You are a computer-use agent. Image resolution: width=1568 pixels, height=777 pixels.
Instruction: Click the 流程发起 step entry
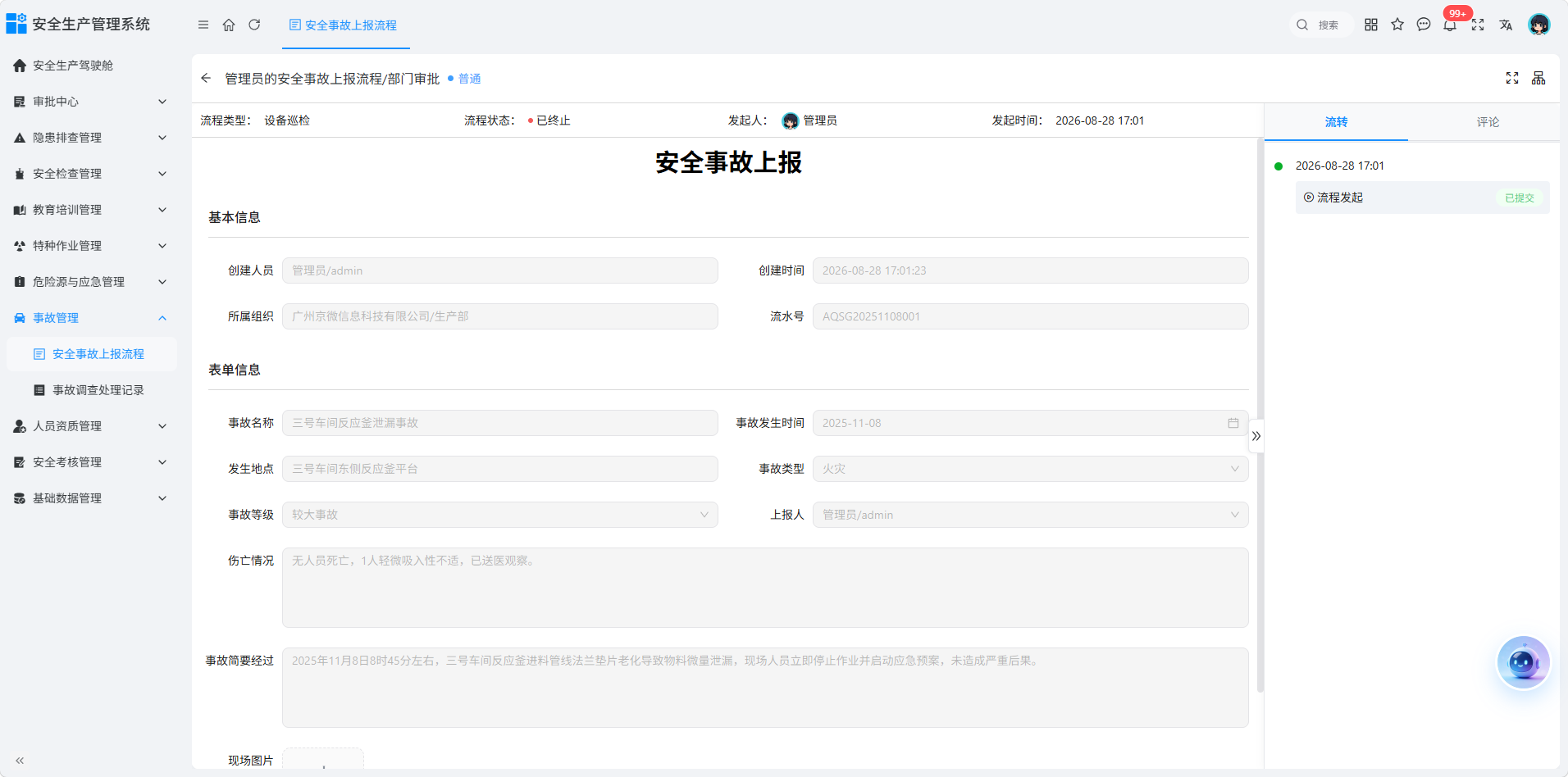point(1422,198)
